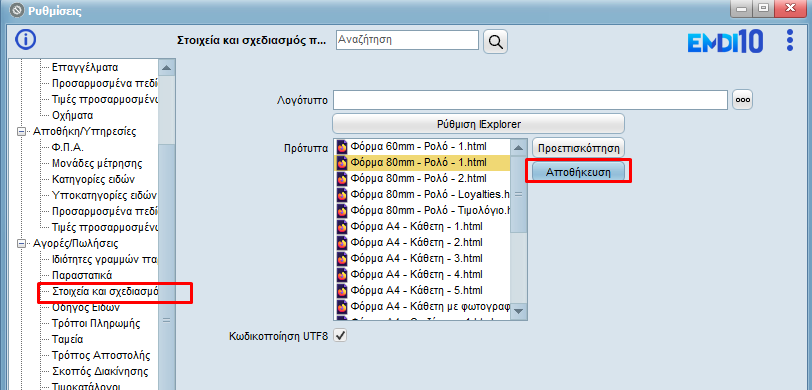Collapse the Αποθήκη/Υπηρεσίες tree node

[22, 132]
